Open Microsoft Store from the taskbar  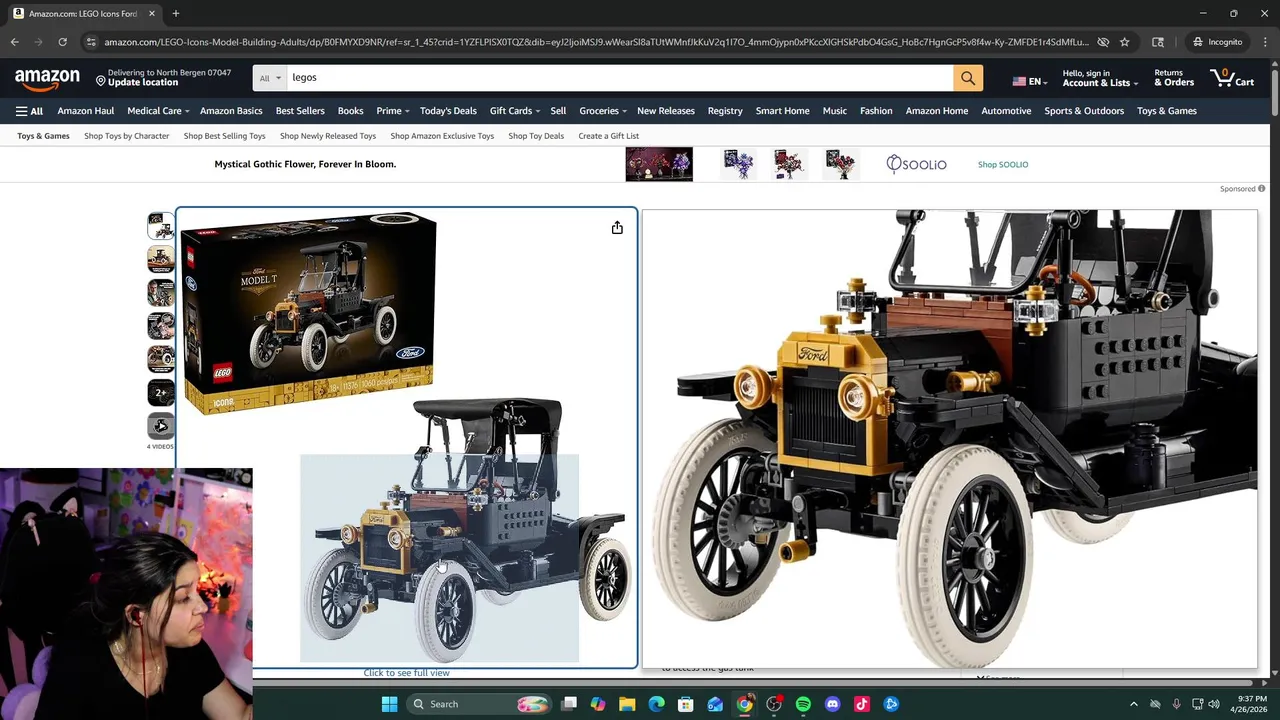tap(685, 704)
